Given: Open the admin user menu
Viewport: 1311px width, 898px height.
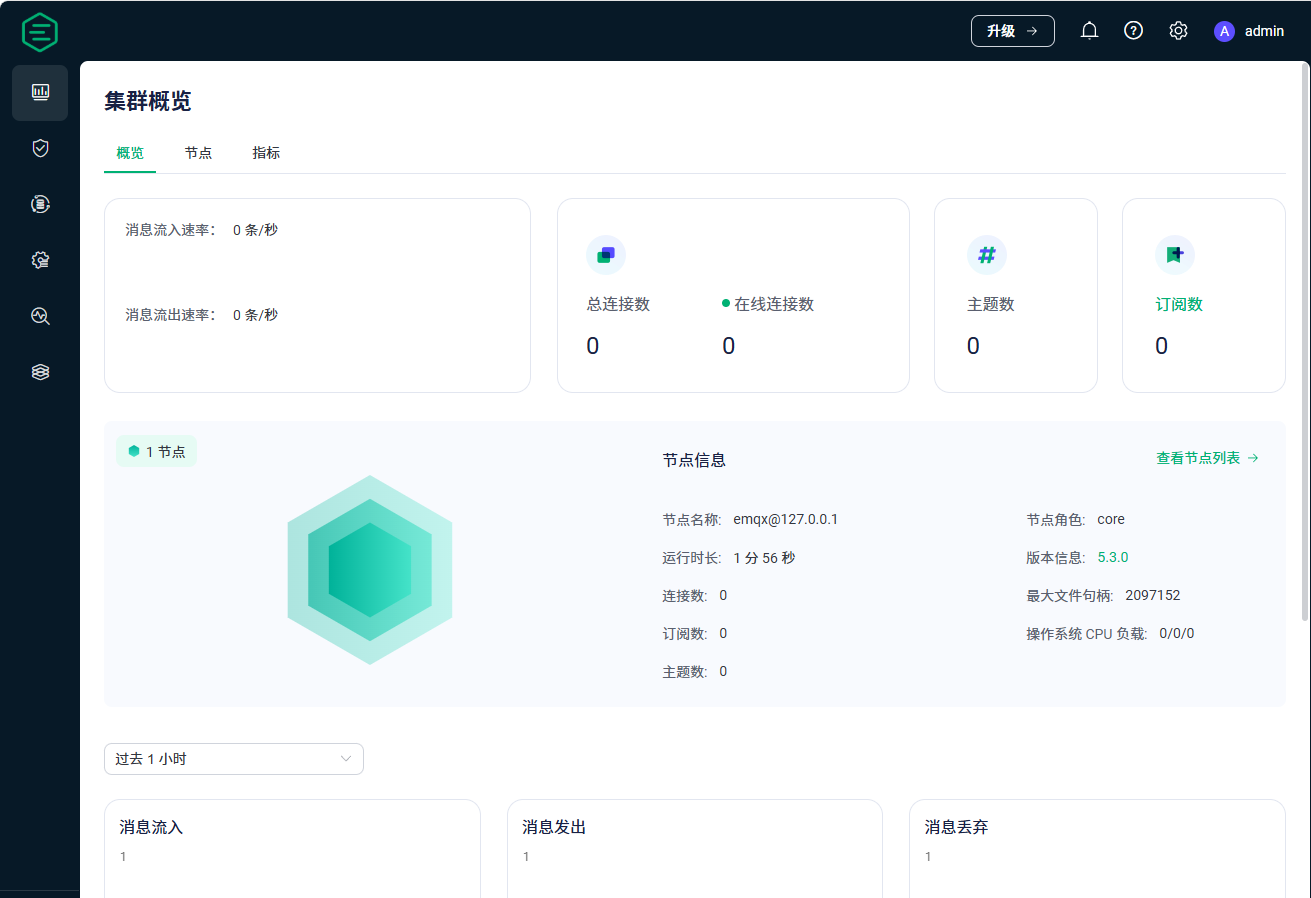Looking at the screenshot, I should coord(1249,31).
